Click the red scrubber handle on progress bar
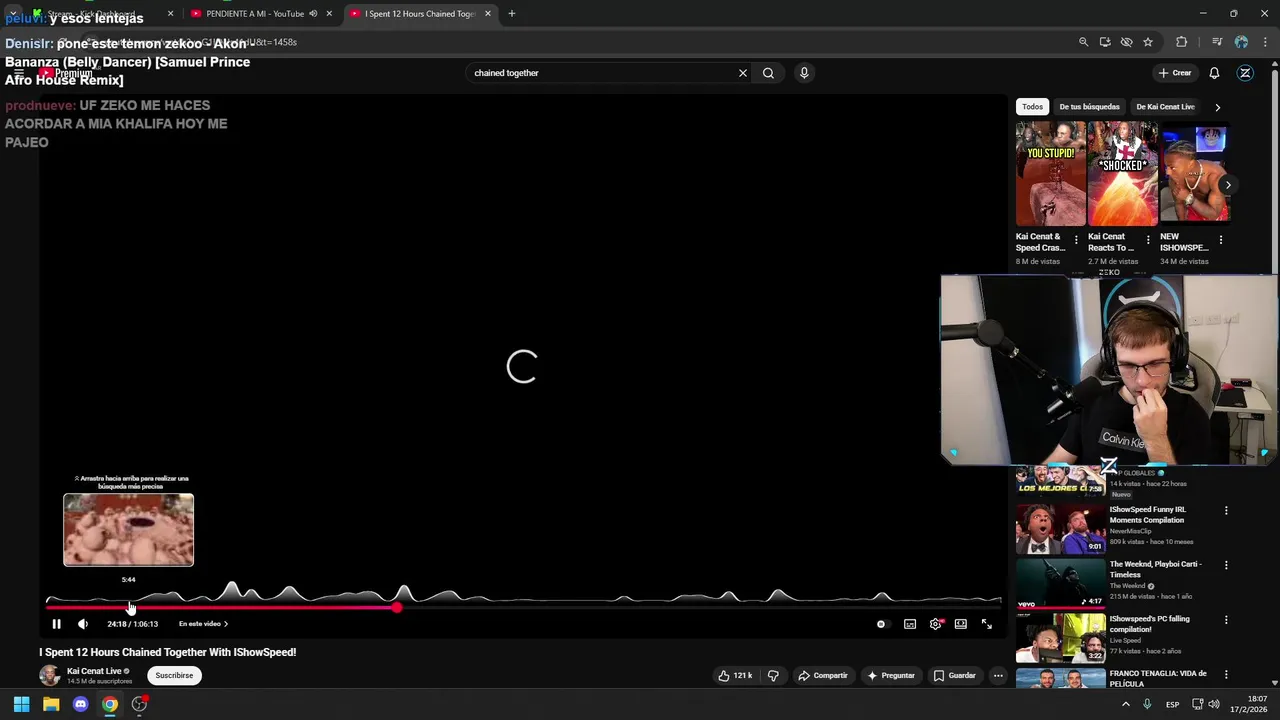The height and width of the screenshot is (720, 1280). (x=397, y=607)
